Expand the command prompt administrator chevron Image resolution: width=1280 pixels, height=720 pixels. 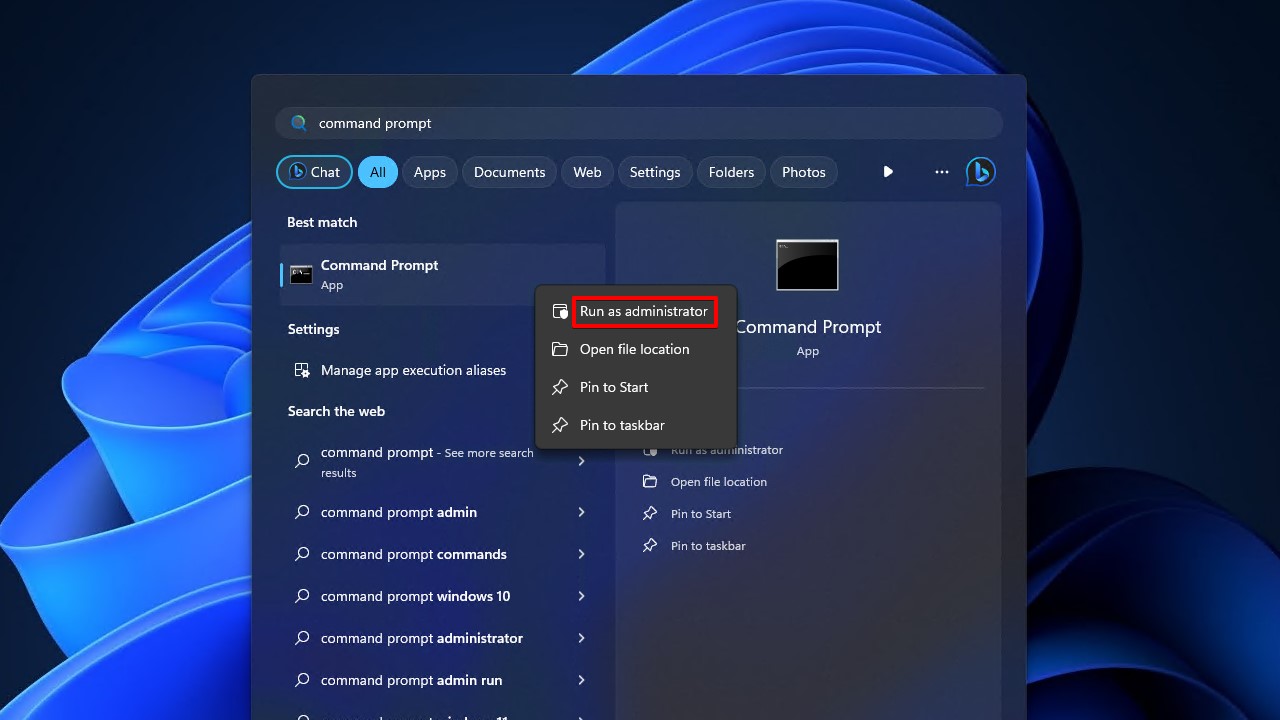tap(581, 638)
